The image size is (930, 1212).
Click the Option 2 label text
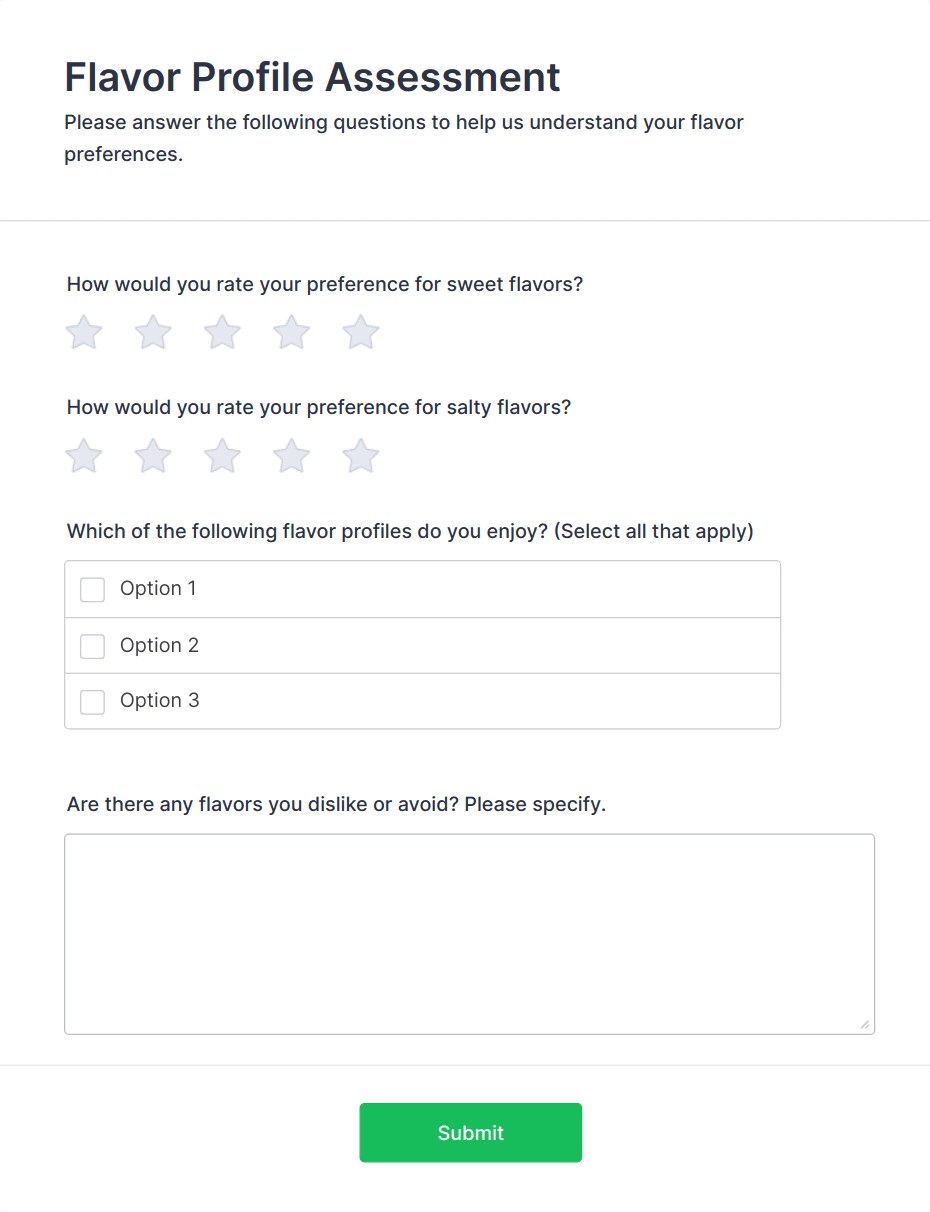(x=159, y=646)
